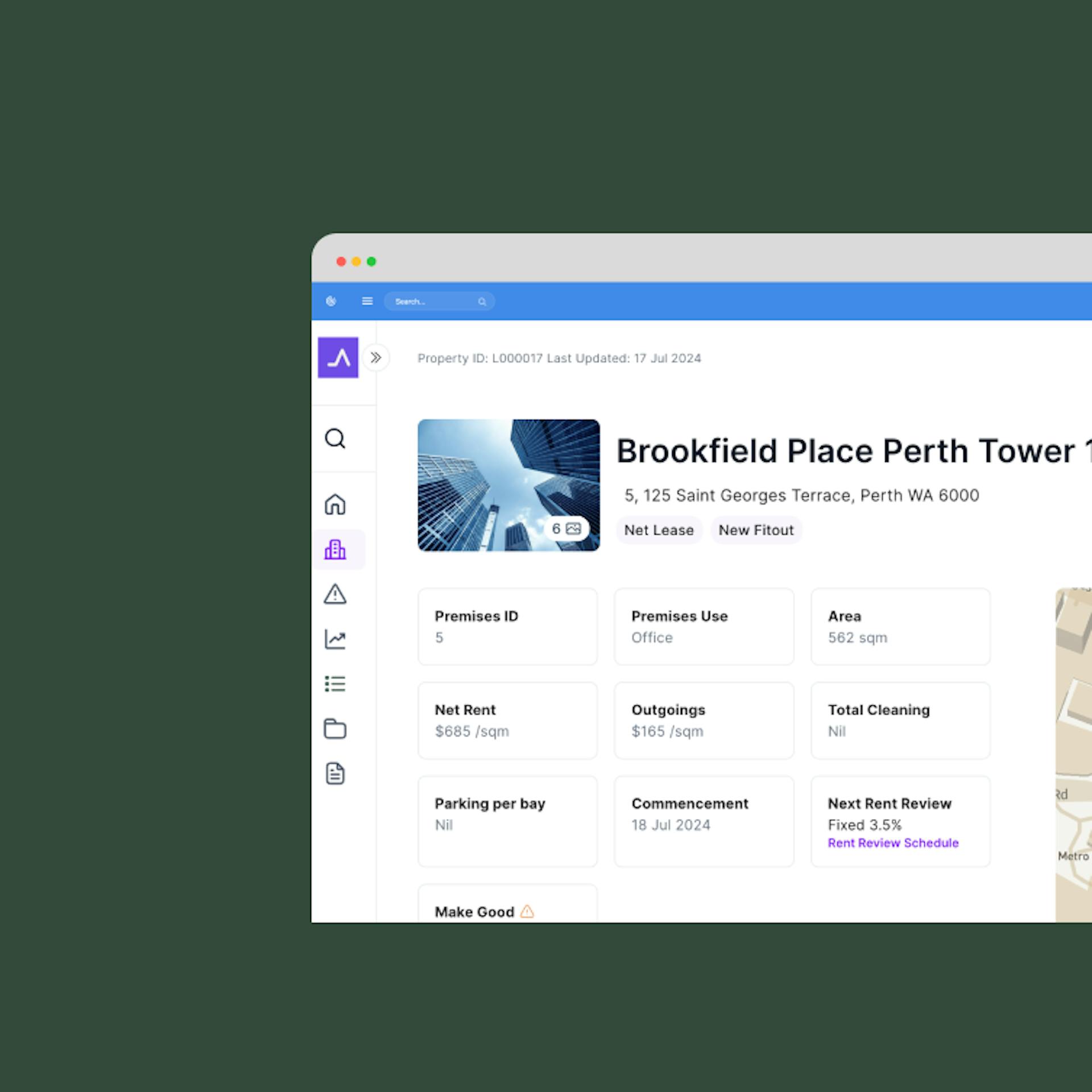
Task: Click the '$685 /sqm' Net Rent value
Action: pyautogui.click(x=471, y=731)
